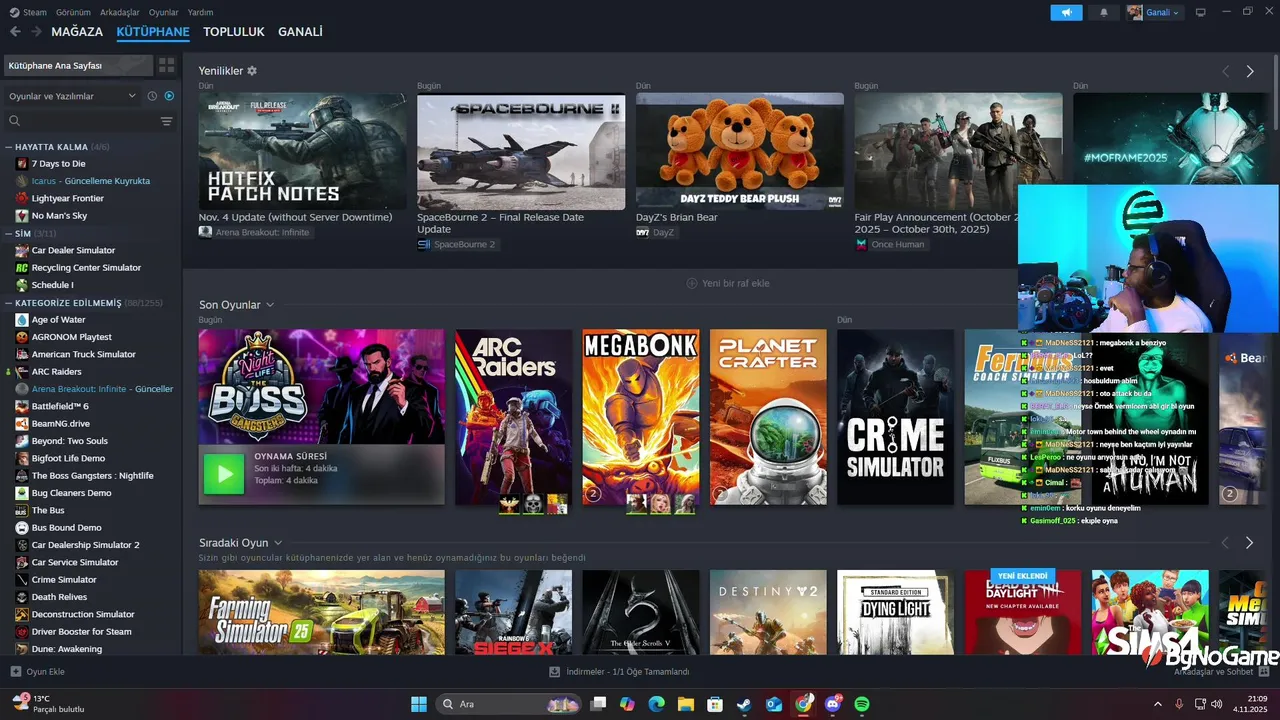Open Steam in the Windows taskbar
The width and height of the screenshot is (1280, 720).
coord(744,704)
